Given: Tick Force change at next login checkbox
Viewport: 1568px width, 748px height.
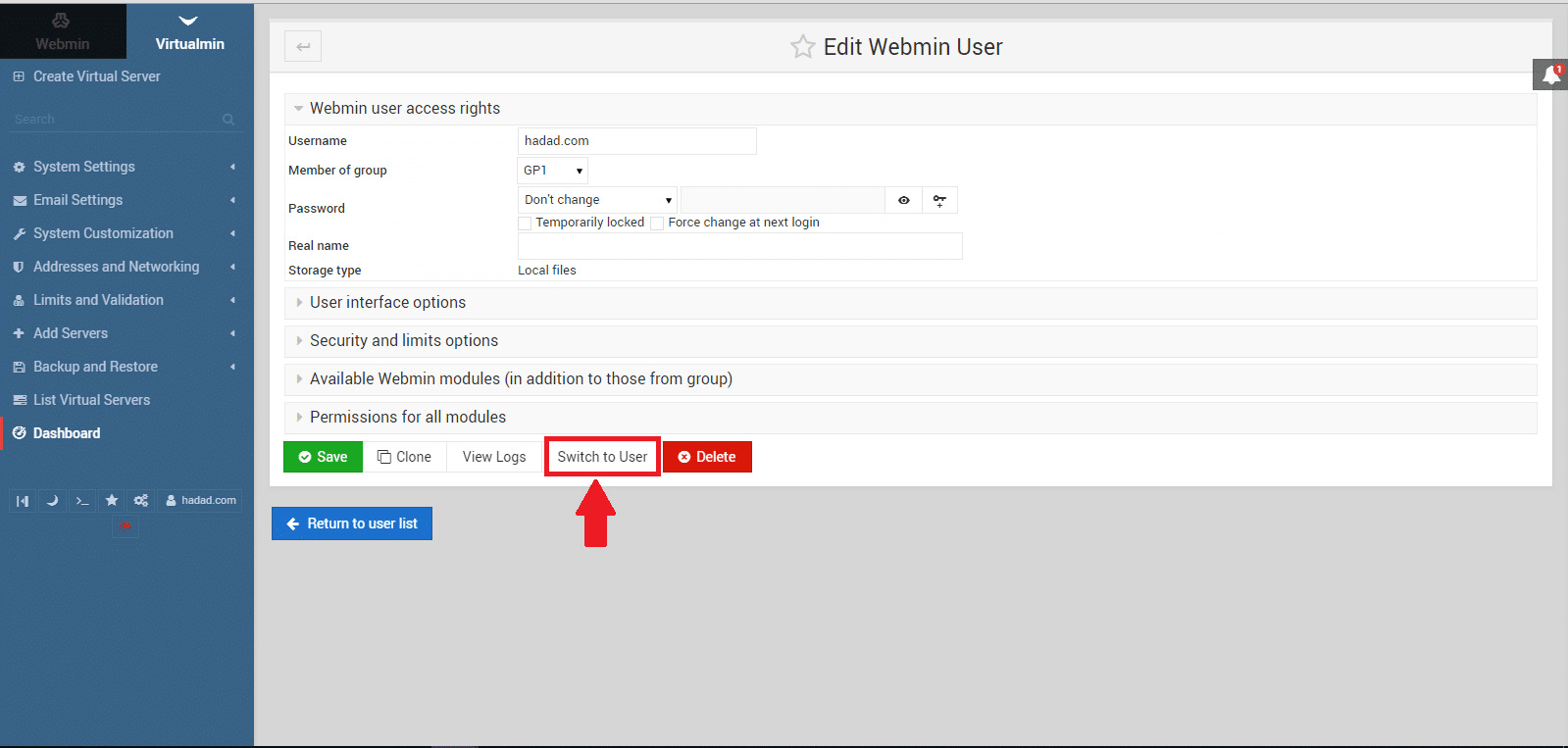Looking at the screenshot, I should click(x=657, y=224).
